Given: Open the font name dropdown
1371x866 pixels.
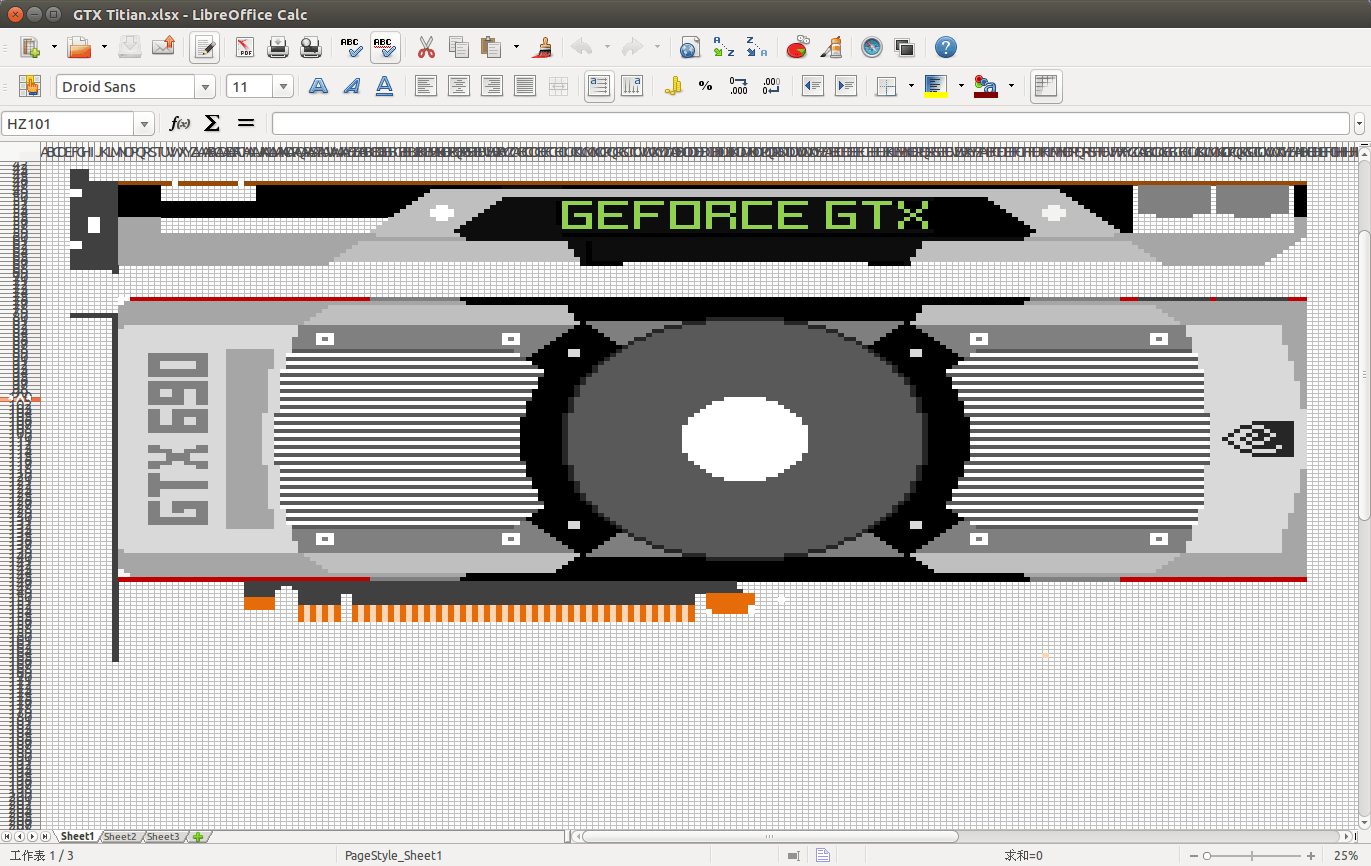Looking at the screenshot, I should tap(206, 87).
